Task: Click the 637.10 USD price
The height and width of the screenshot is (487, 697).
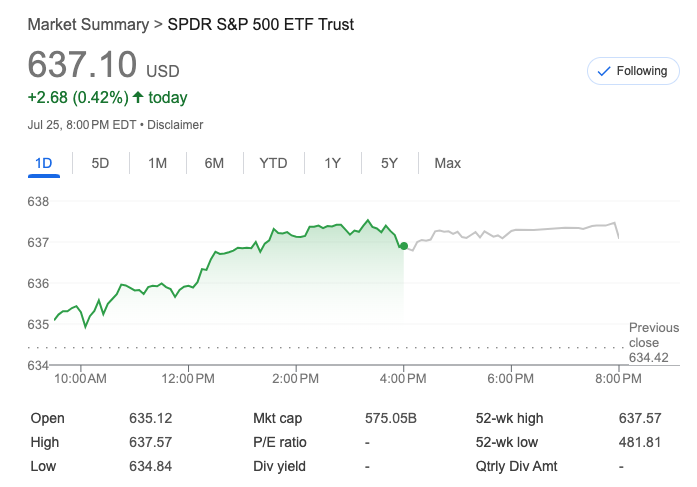Action: tap(82, 65)
